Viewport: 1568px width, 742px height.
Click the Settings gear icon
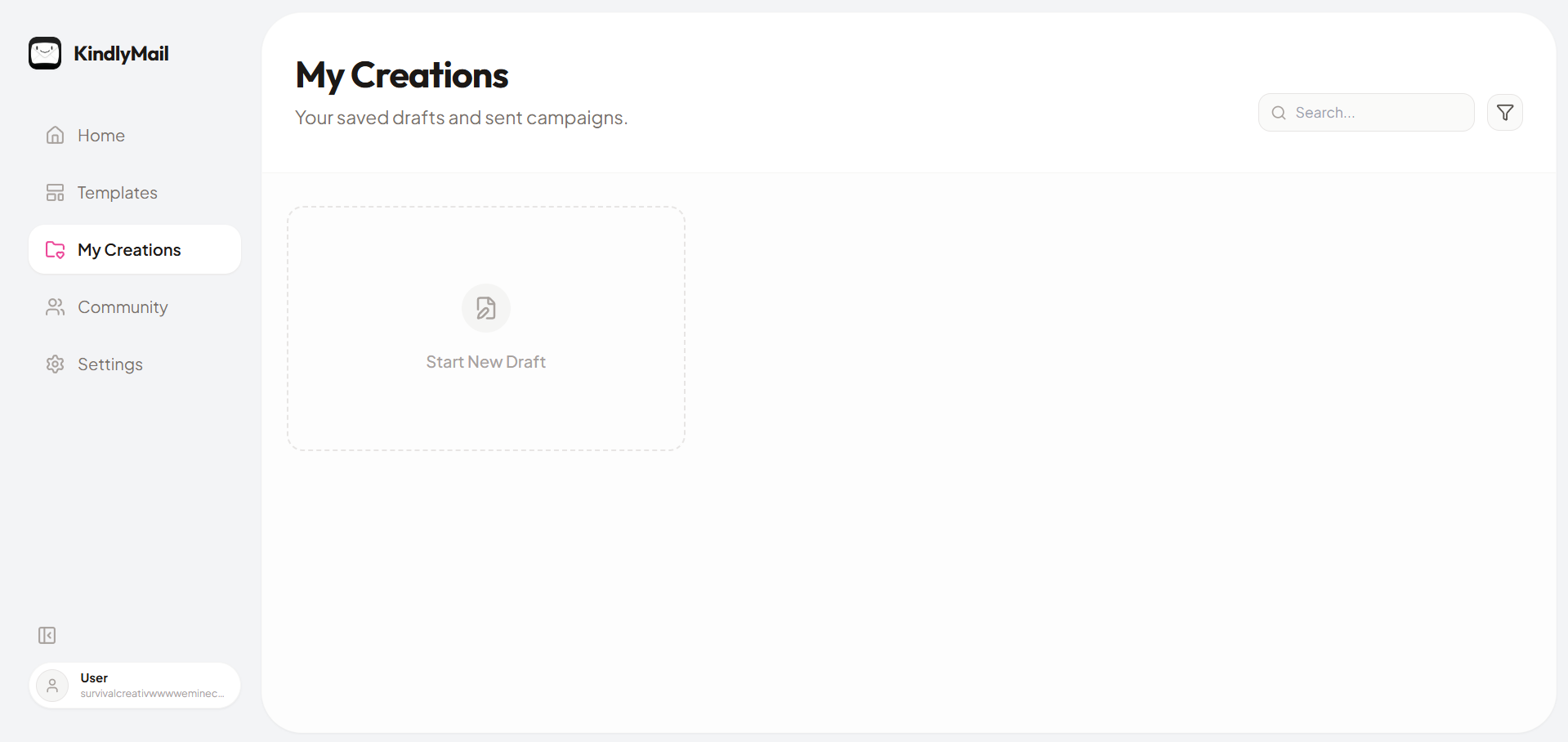[x=54, y=364]
